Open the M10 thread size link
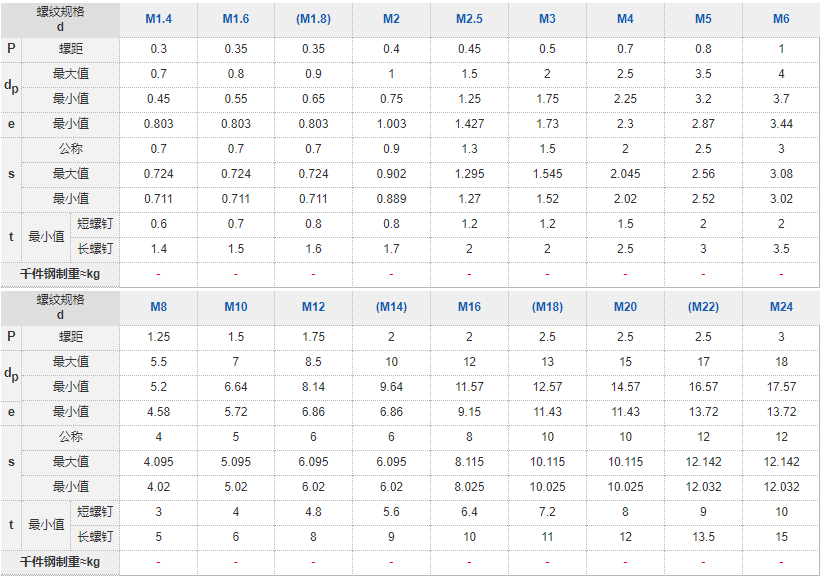 [x=236, y=307]
